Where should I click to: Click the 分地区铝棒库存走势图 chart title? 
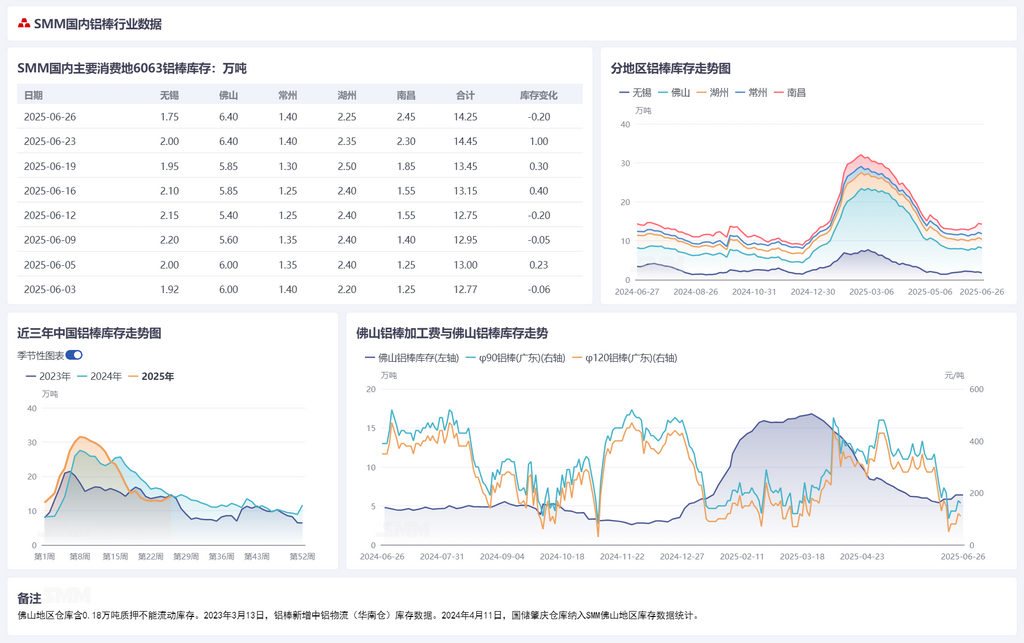point(671,69)
